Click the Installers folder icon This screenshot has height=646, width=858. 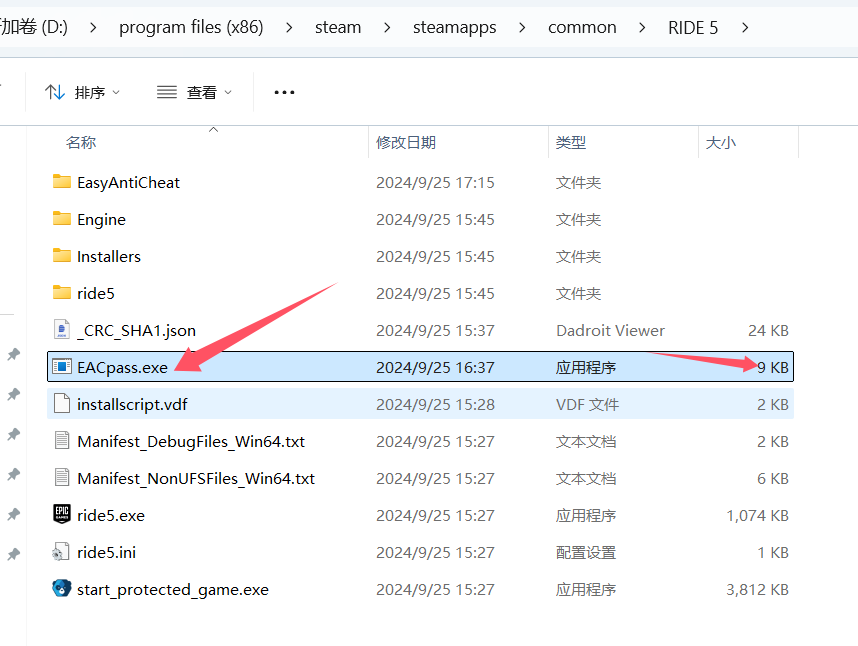click(x=62, y=255)
